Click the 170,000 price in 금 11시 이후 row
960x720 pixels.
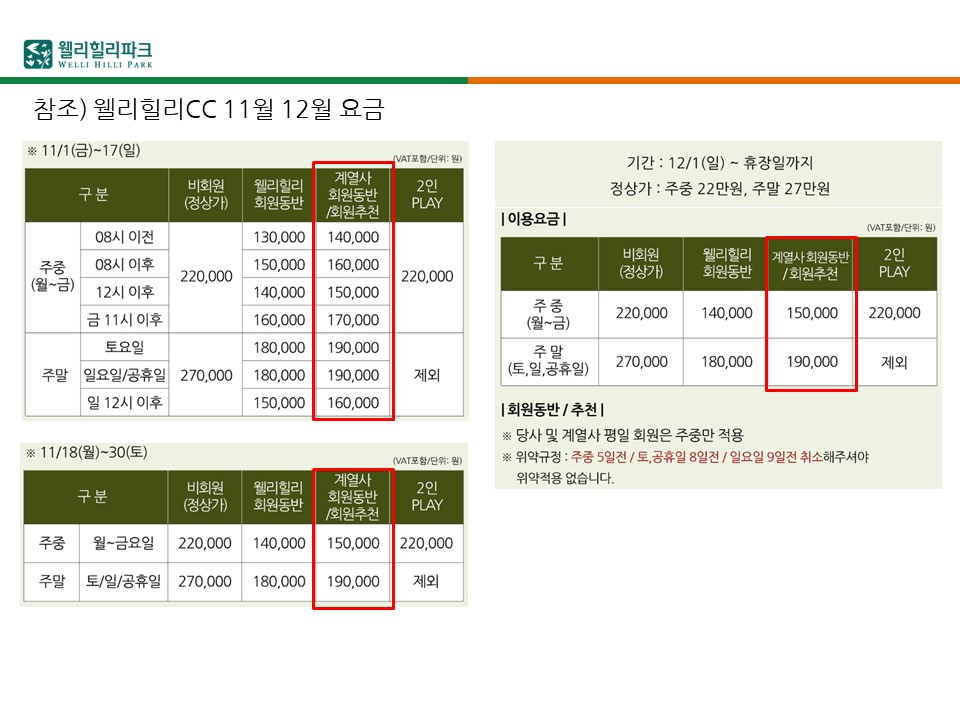pyautogui.click(x=353, y=320)
